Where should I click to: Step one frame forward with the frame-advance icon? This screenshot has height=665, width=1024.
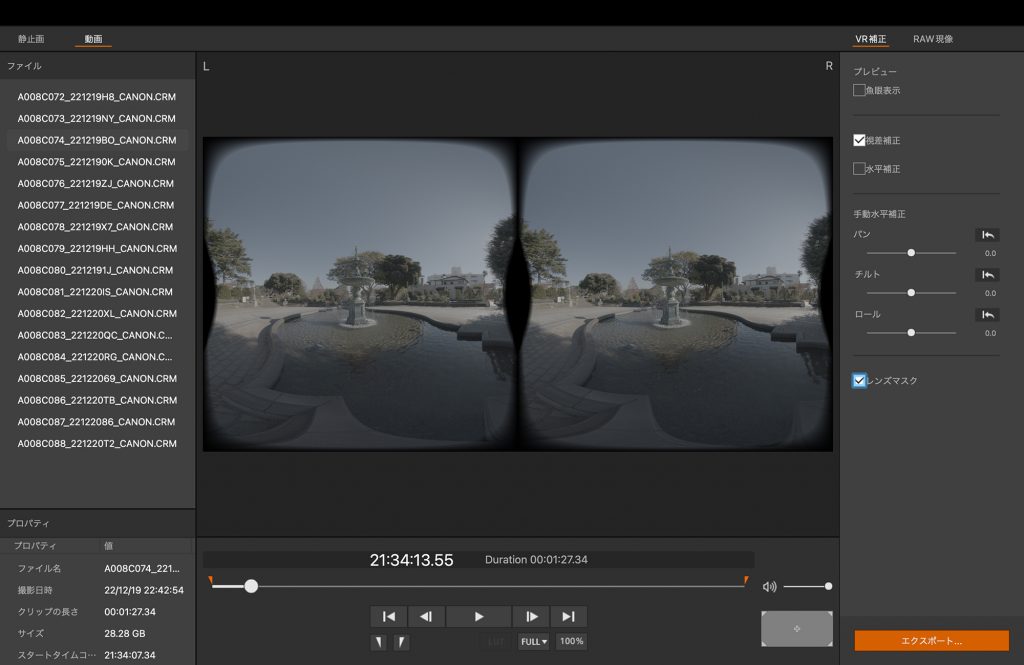pyautogui.click(x=531, y=616)
